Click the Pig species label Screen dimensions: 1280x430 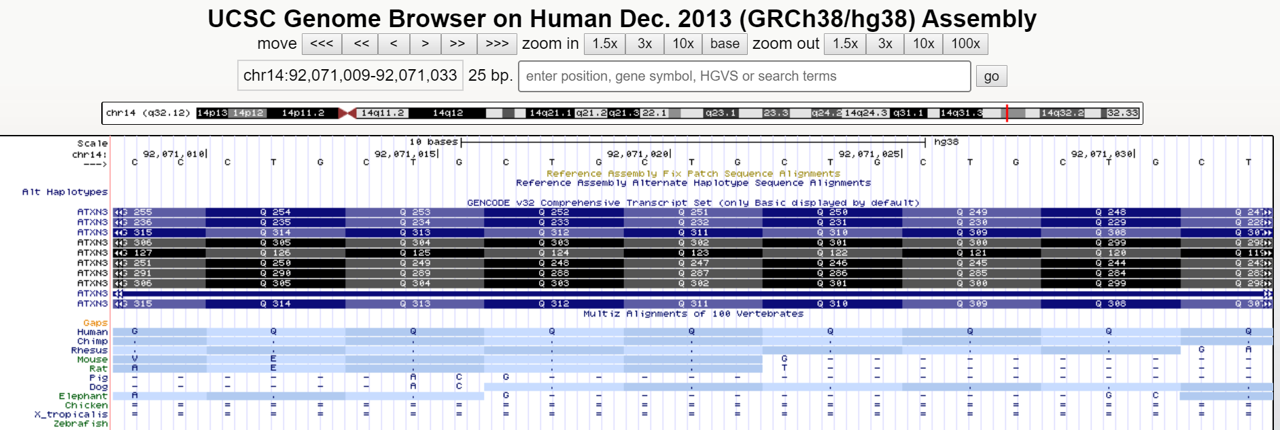[x=99, y=377]
